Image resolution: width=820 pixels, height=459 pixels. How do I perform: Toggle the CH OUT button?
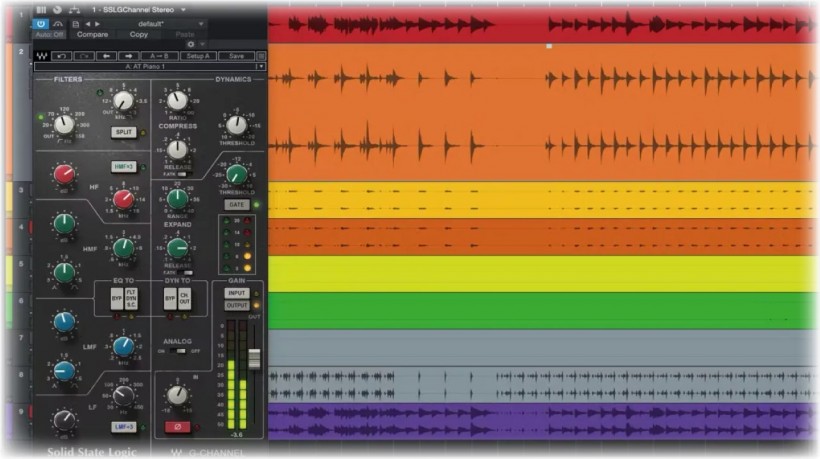[x=185, y=299]
